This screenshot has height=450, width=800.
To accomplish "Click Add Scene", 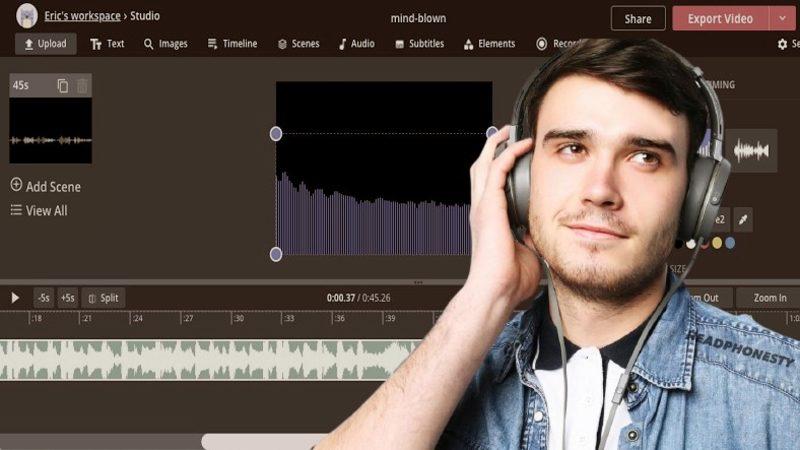I will point(46,186).
